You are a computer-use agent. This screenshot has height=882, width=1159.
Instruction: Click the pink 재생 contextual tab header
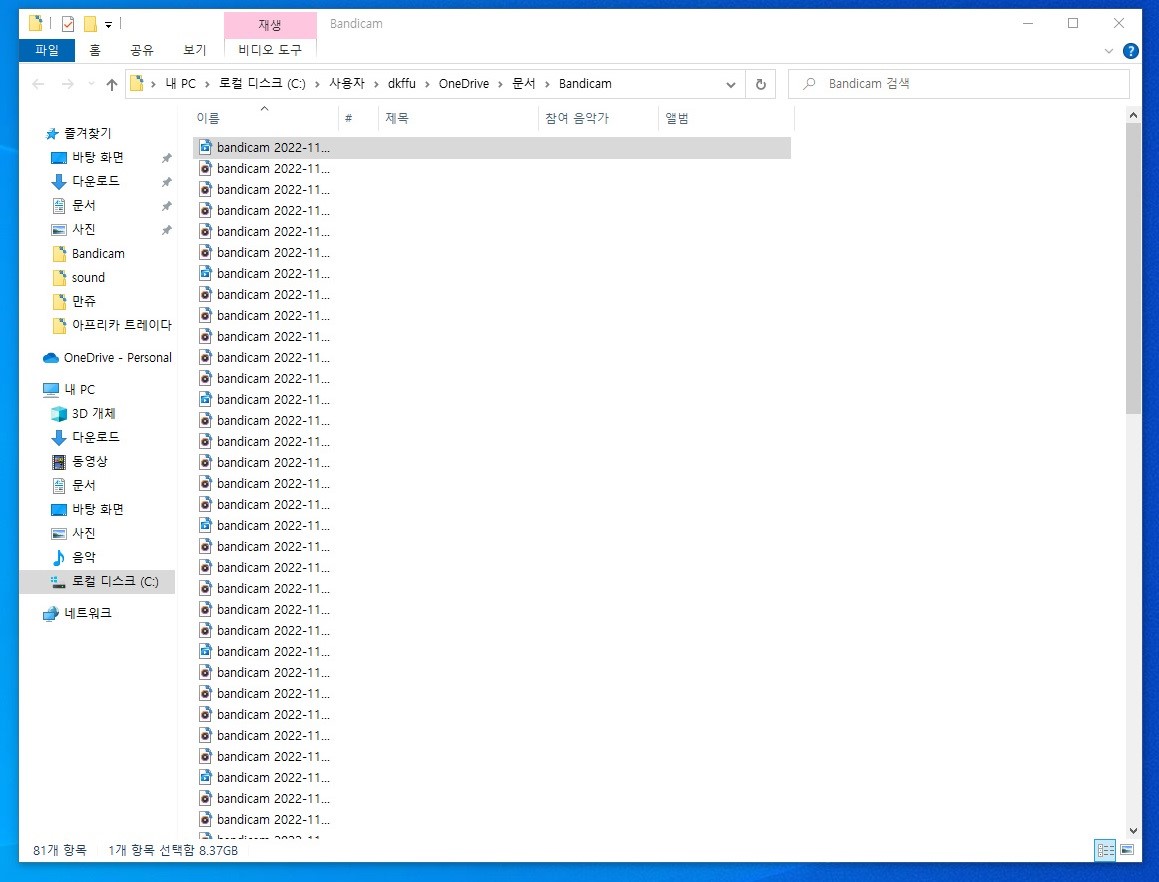[x=270, y=24]
